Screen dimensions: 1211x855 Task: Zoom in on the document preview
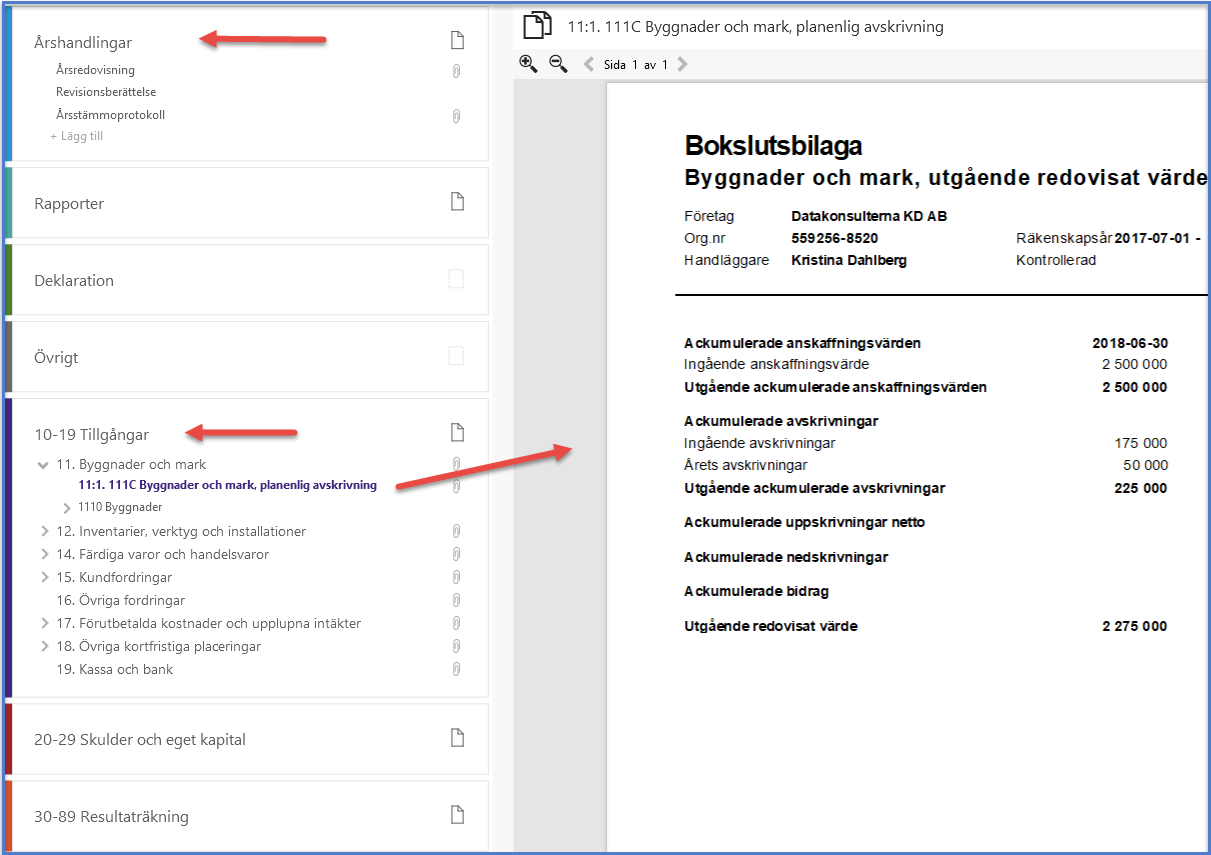tap(528, 64)
